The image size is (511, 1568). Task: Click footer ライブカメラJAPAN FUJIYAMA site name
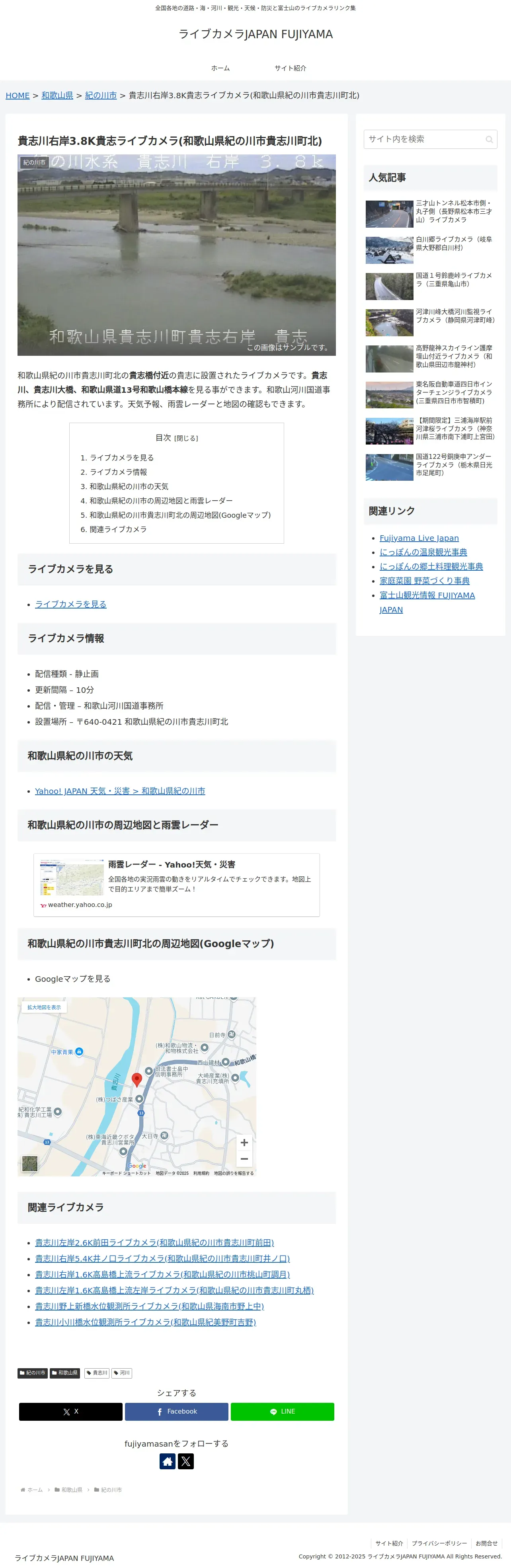(64, 1558)
